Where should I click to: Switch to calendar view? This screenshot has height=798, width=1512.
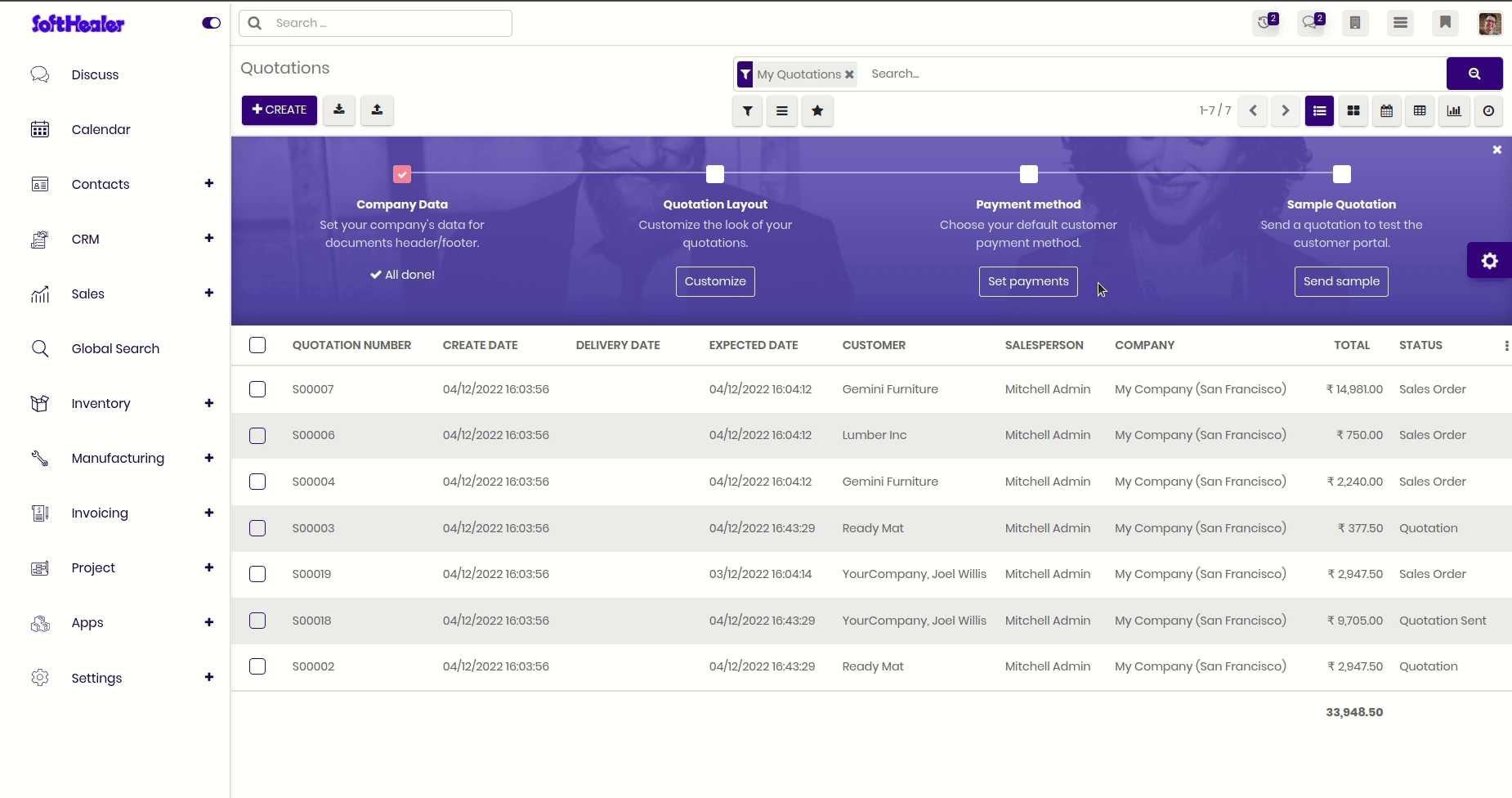1387,110
